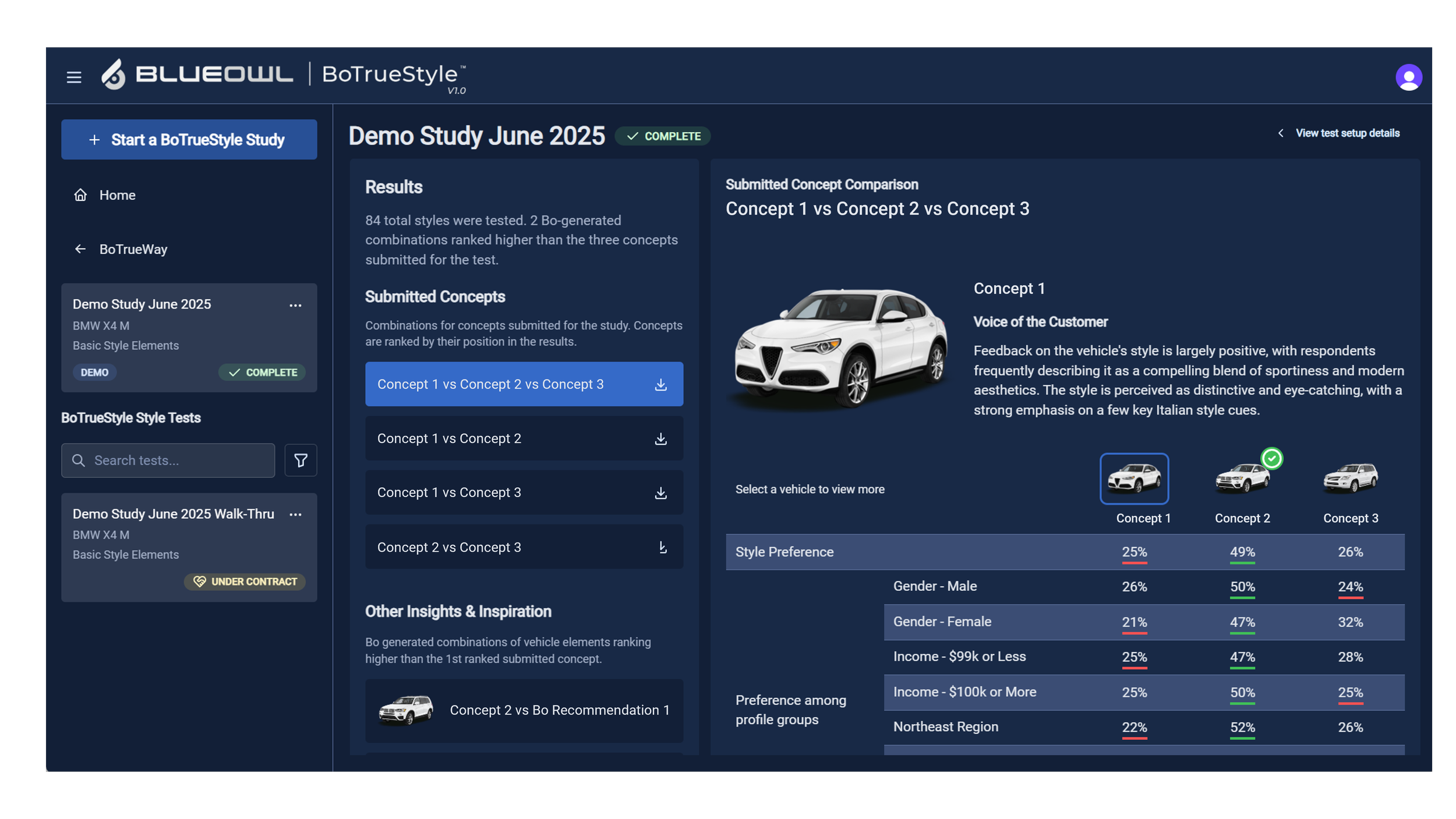
Task: Open options for Demo Study Walk-Thru card
Action: pyautogui.click(x=295, y=515)
